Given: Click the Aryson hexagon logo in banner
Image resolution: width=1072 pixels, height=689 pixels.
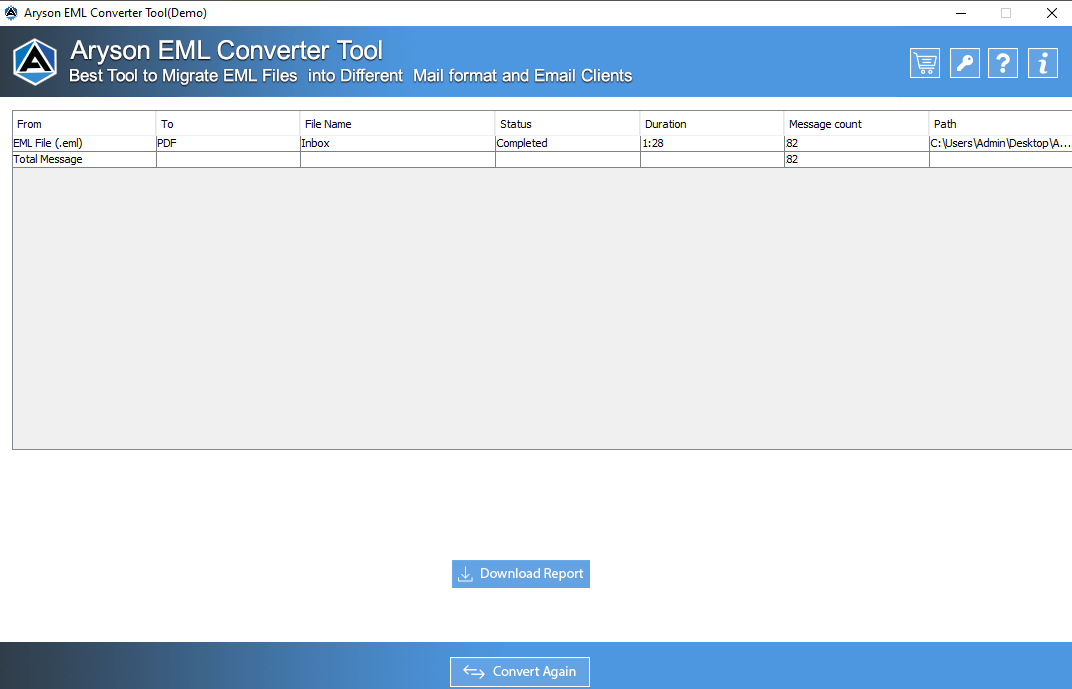Looking at the screenshot, I should pyautogui.click(x=35, y=62).
